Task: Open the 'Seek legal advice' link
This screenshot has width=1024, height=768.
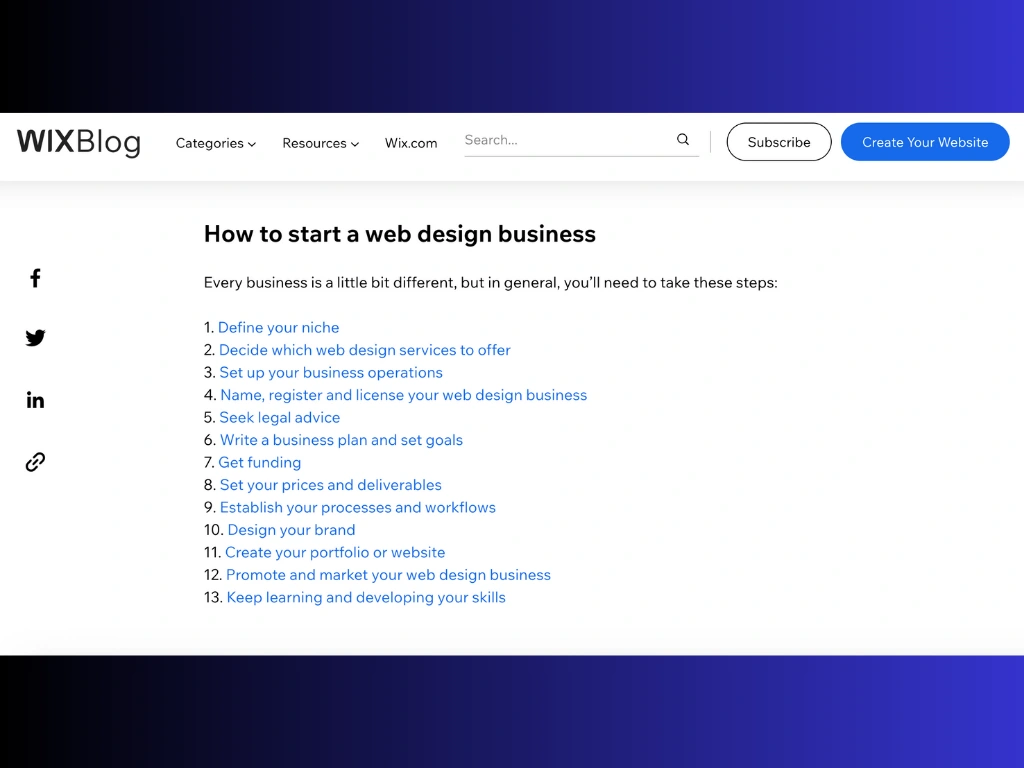Action: (x=280, y=417)
